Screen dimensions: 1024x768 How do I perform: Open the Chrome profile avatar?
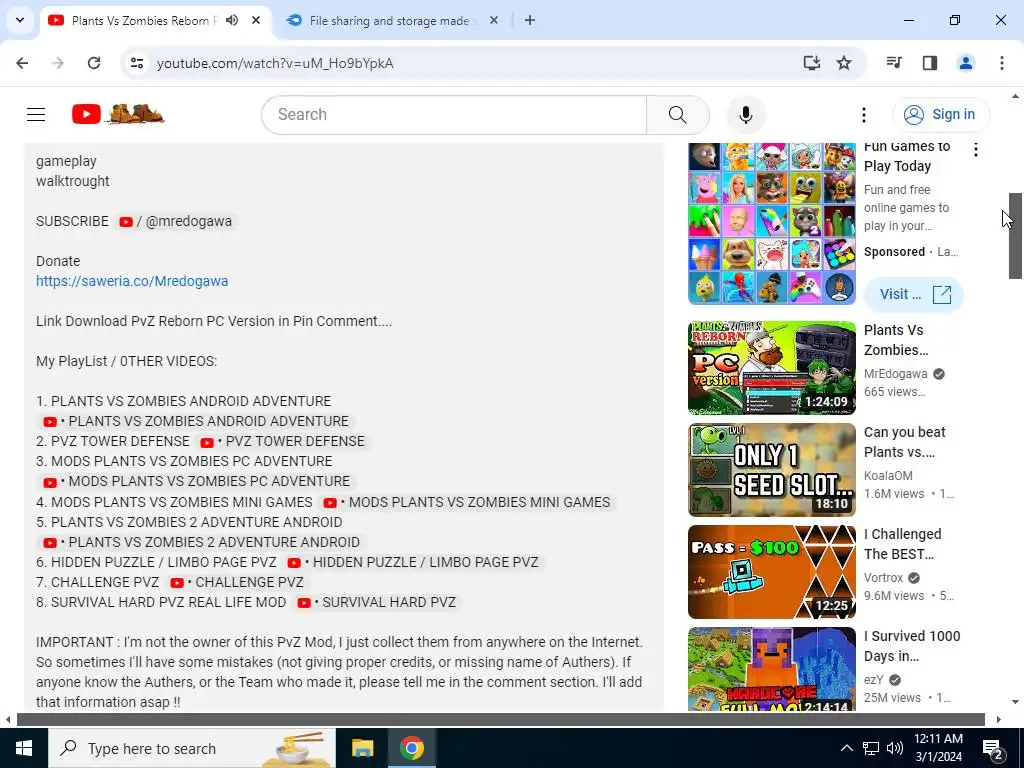[965, 63]
